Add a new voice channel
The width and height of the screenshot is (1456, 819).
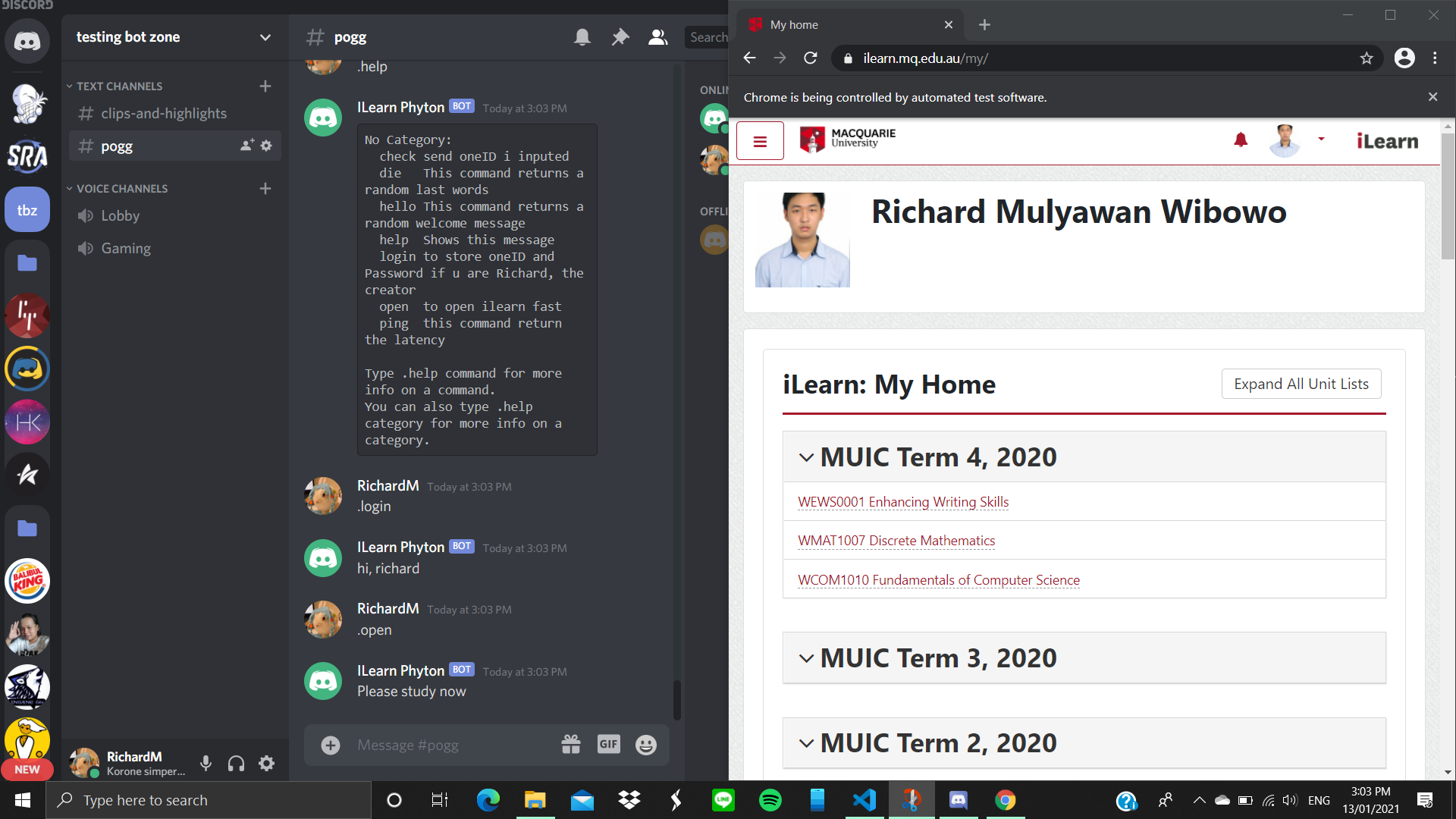(x=265, y=188)
